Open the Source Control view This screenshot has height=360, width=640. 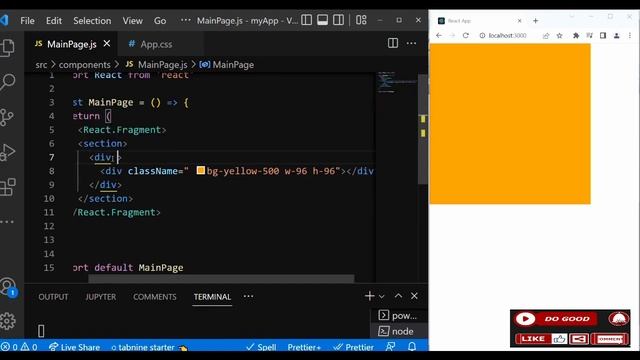click(x=7, y=117)
